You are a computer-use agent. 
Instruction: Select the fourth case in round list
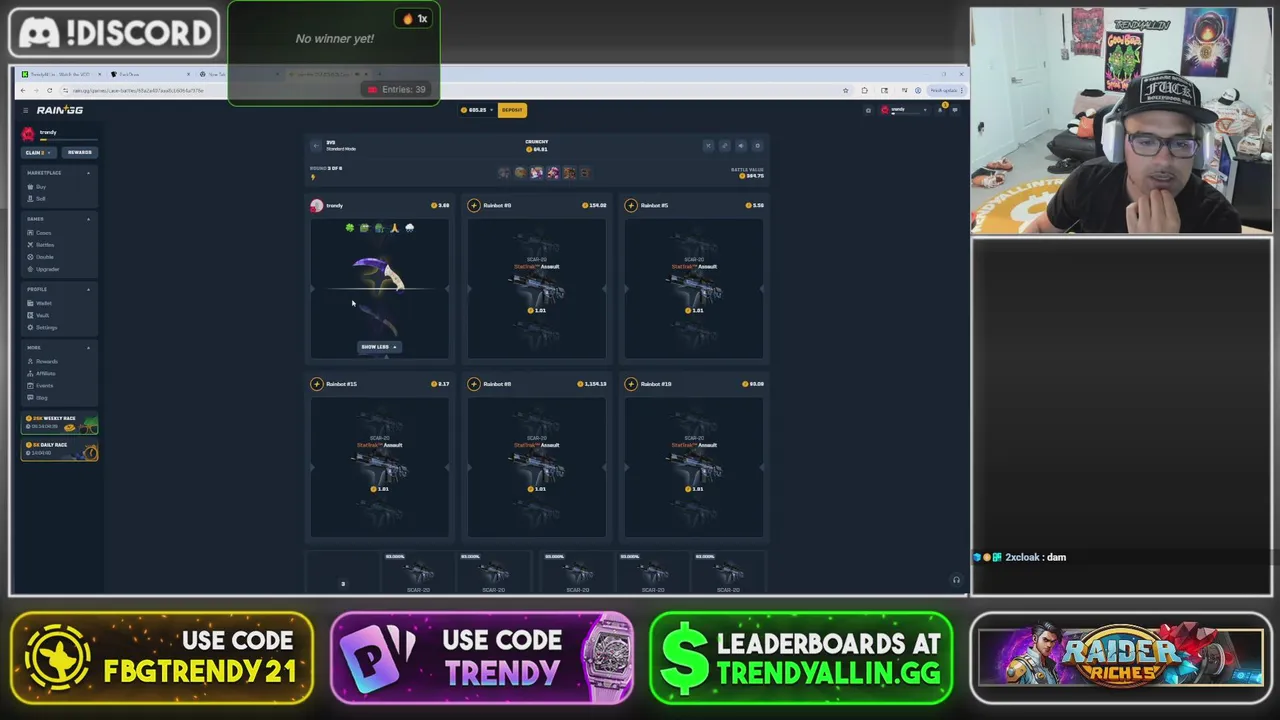tap(553, 173)
